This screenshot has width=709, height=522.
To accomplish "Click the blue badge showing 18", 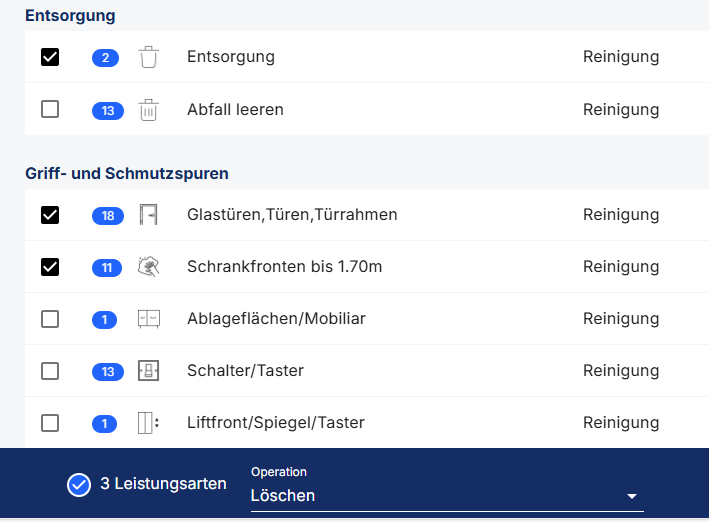I will [x=108, y=216].
